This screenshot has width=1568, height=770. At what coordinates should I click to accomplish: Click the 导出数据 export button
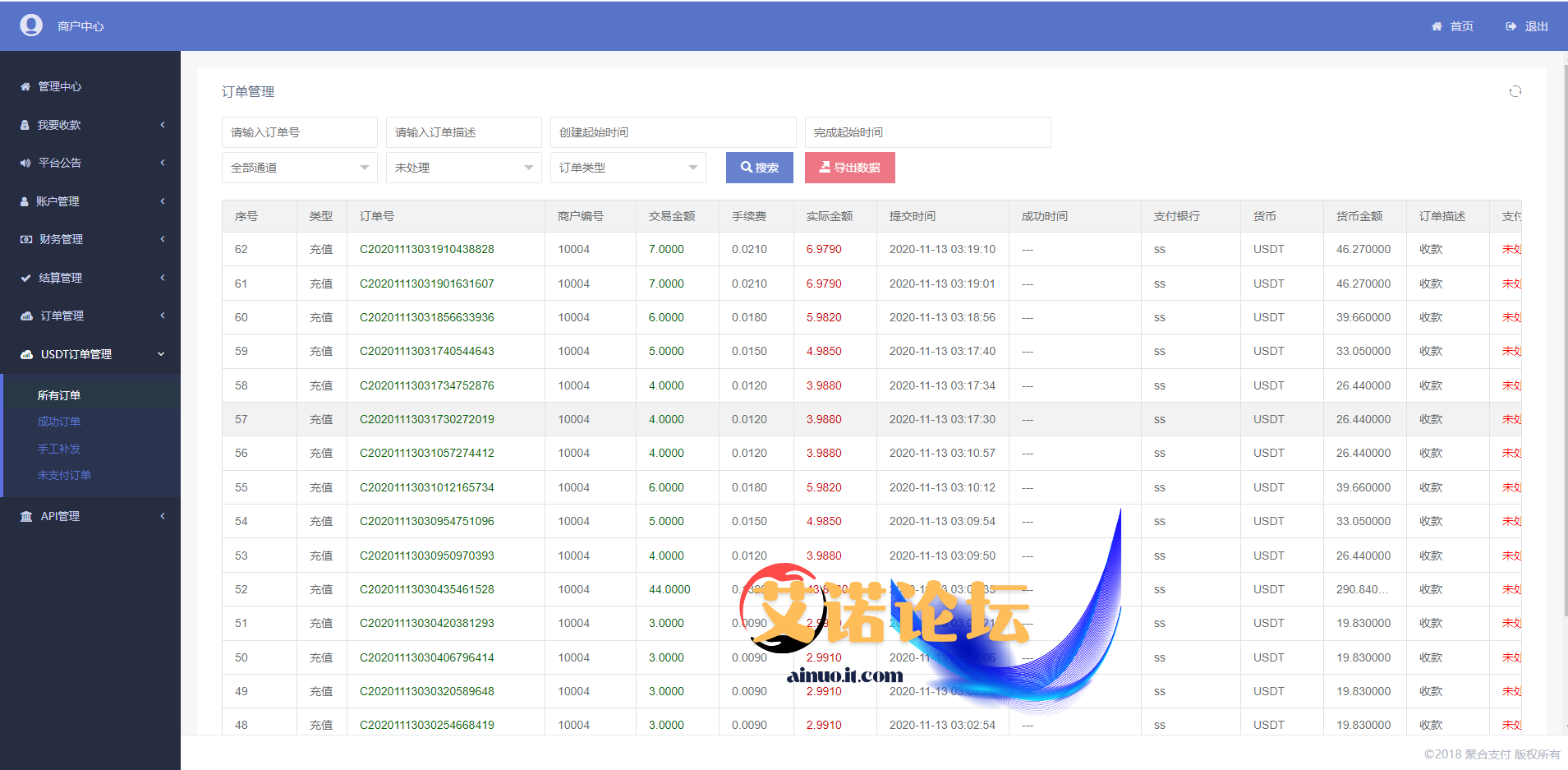pyautogui.click(x=850, y=168)
